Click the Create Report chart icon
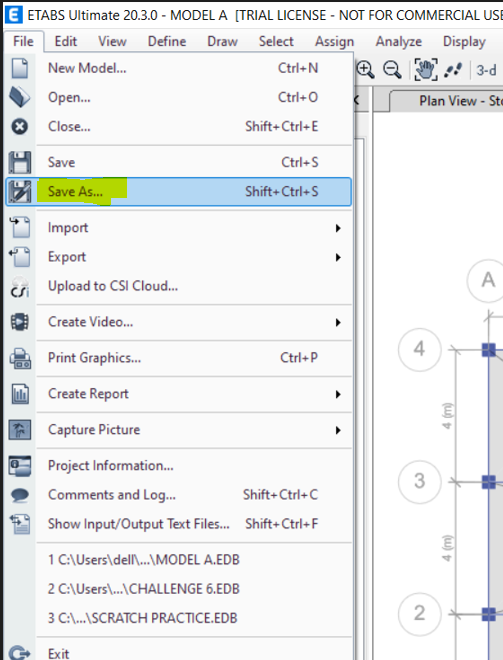The image size is (503, 660). click(20, 394)
